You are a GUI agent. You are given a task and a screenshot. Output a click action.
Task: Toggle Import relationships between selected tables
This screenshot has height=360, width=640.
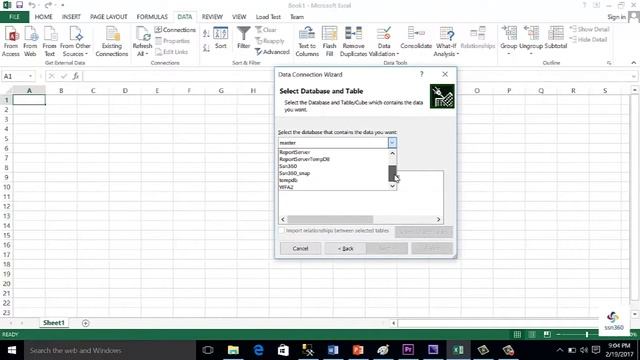[282, 231]
